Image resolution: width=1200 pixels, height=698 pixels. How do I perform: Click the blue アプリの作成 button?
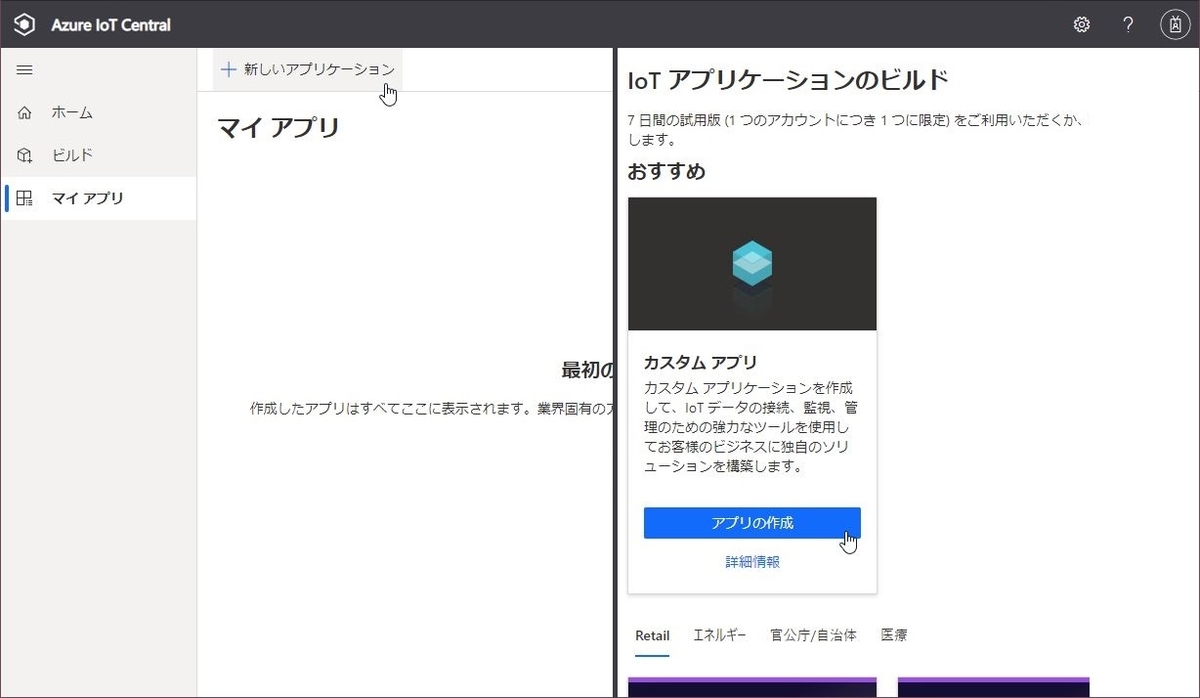(x=751, y=522)
